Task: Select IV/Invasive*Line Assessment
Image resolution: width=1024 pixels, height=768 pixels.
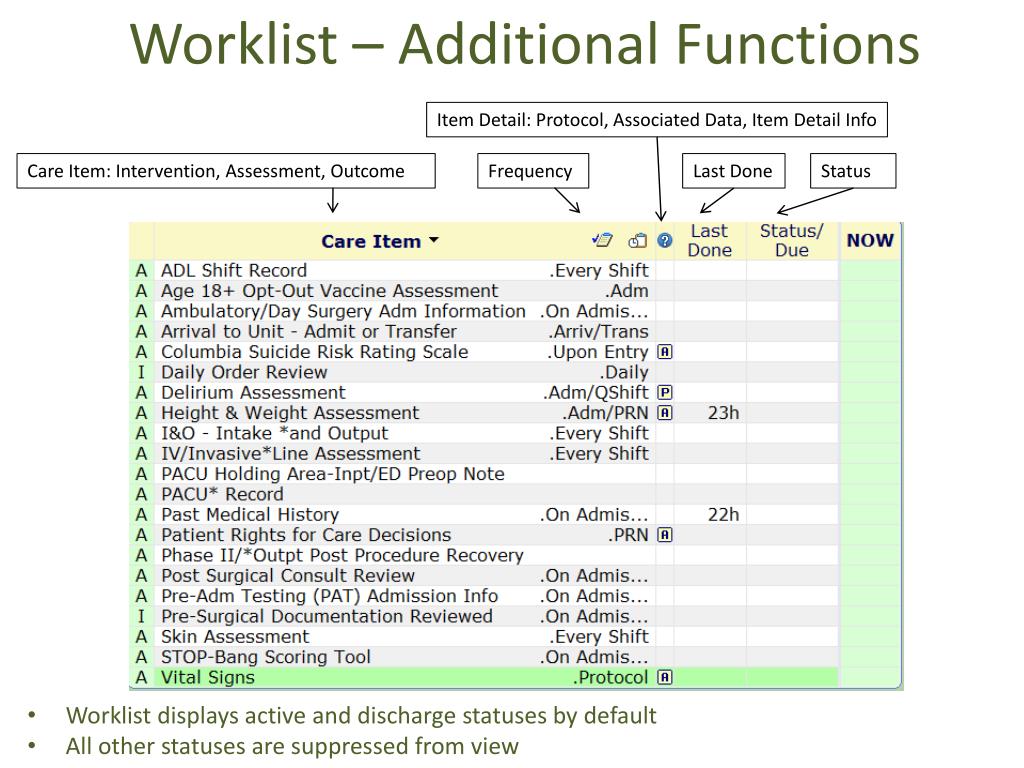Action: click(291, 453)
